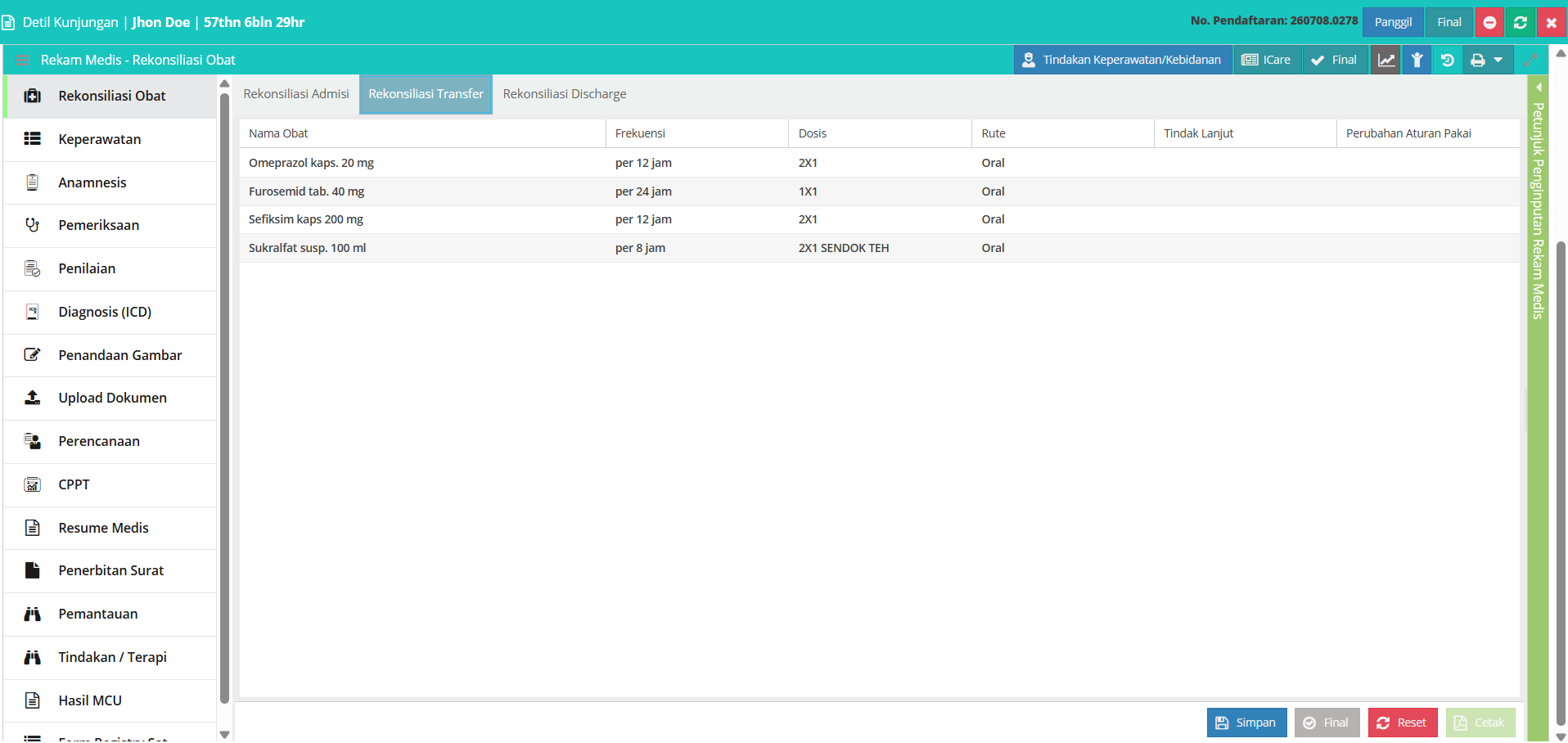Click the Penerbitan Surat file icon

tap(33, 570)
